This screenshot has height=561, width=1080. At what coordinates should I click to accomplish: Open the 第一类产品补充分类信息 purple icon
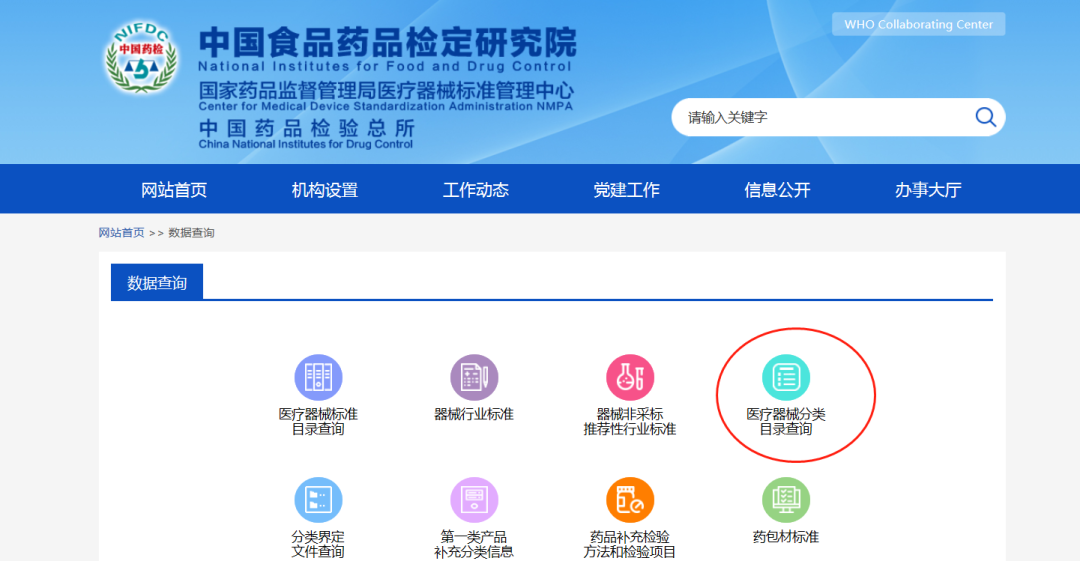(474, 500)
